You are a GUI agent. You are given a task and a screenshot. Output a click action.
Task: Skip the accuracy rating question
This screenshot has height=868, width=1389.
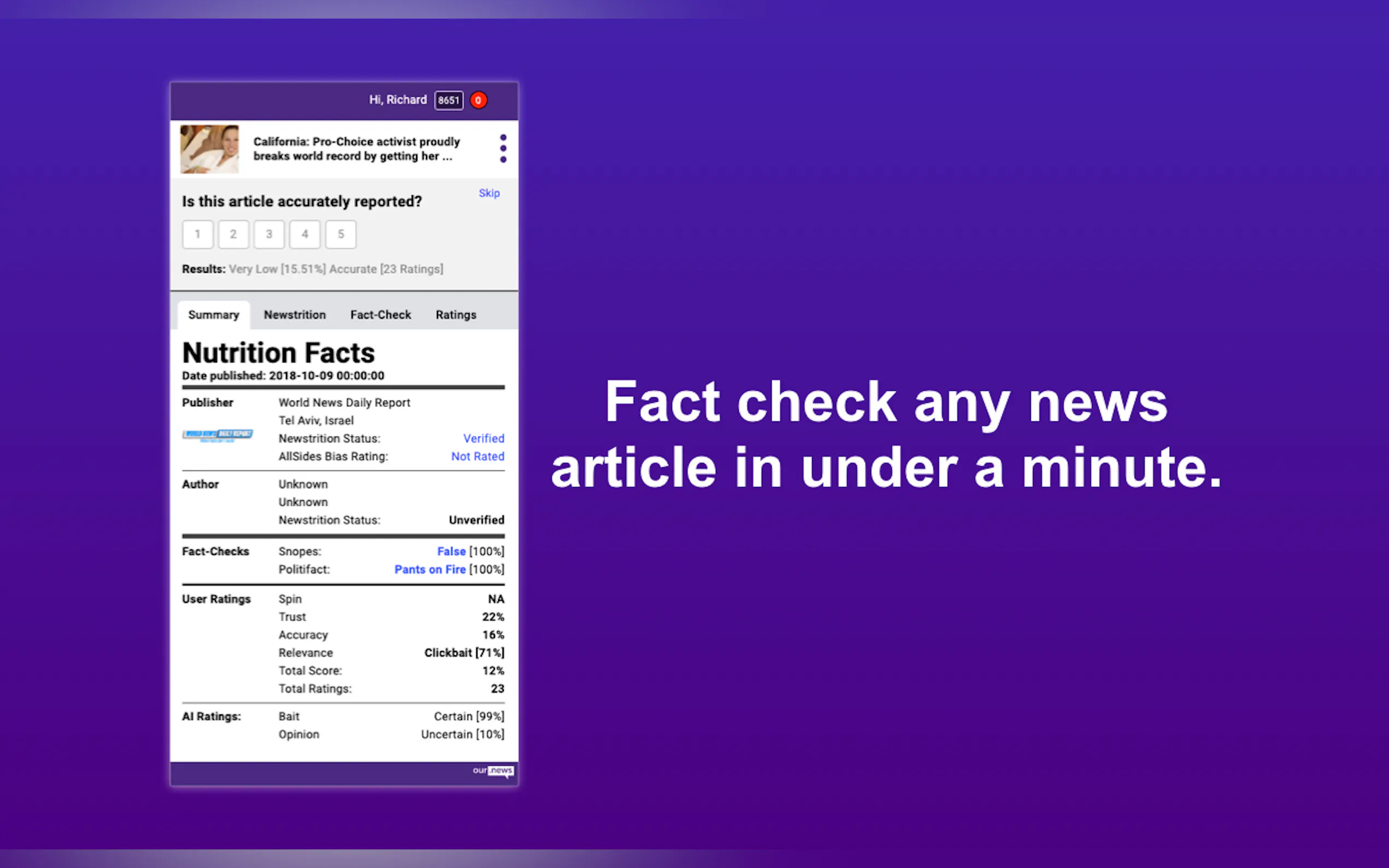489,193
